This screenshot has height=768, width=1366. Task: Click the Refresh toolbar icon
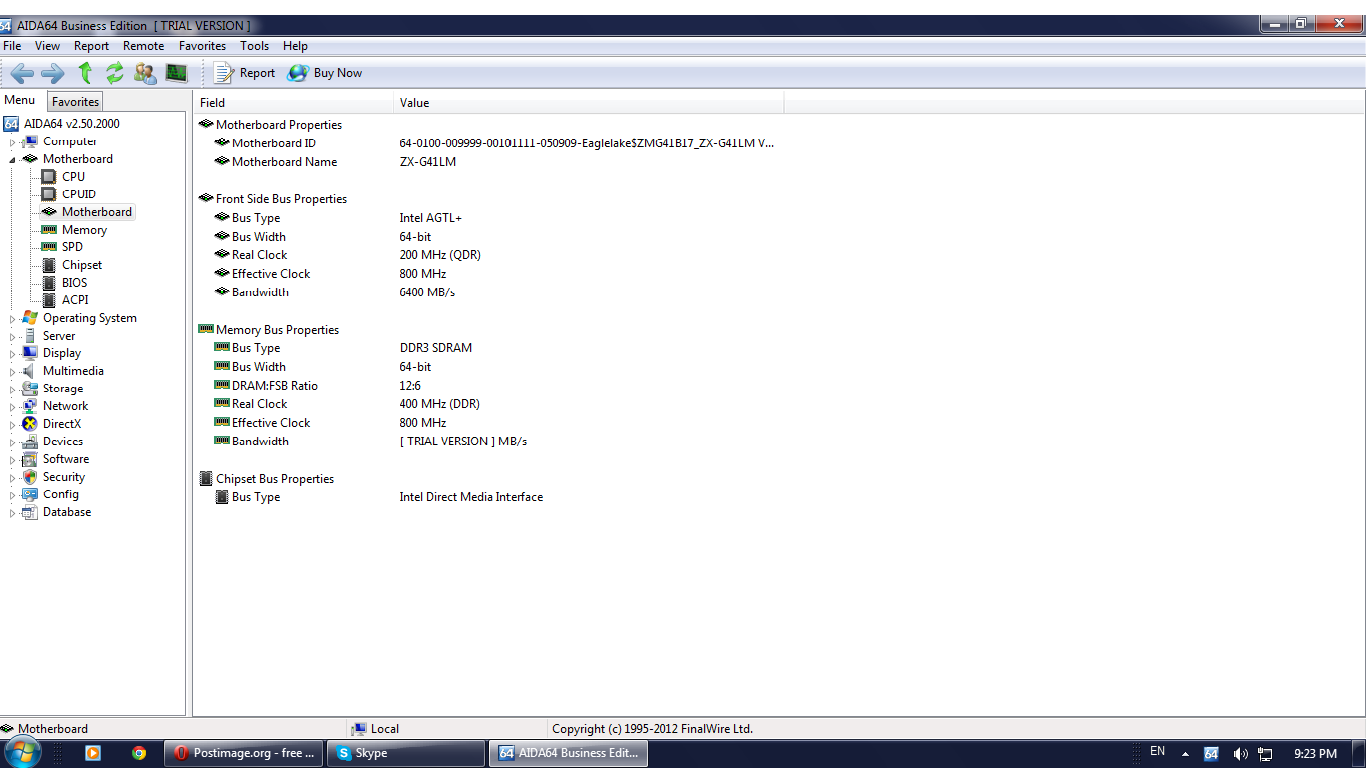115,73
